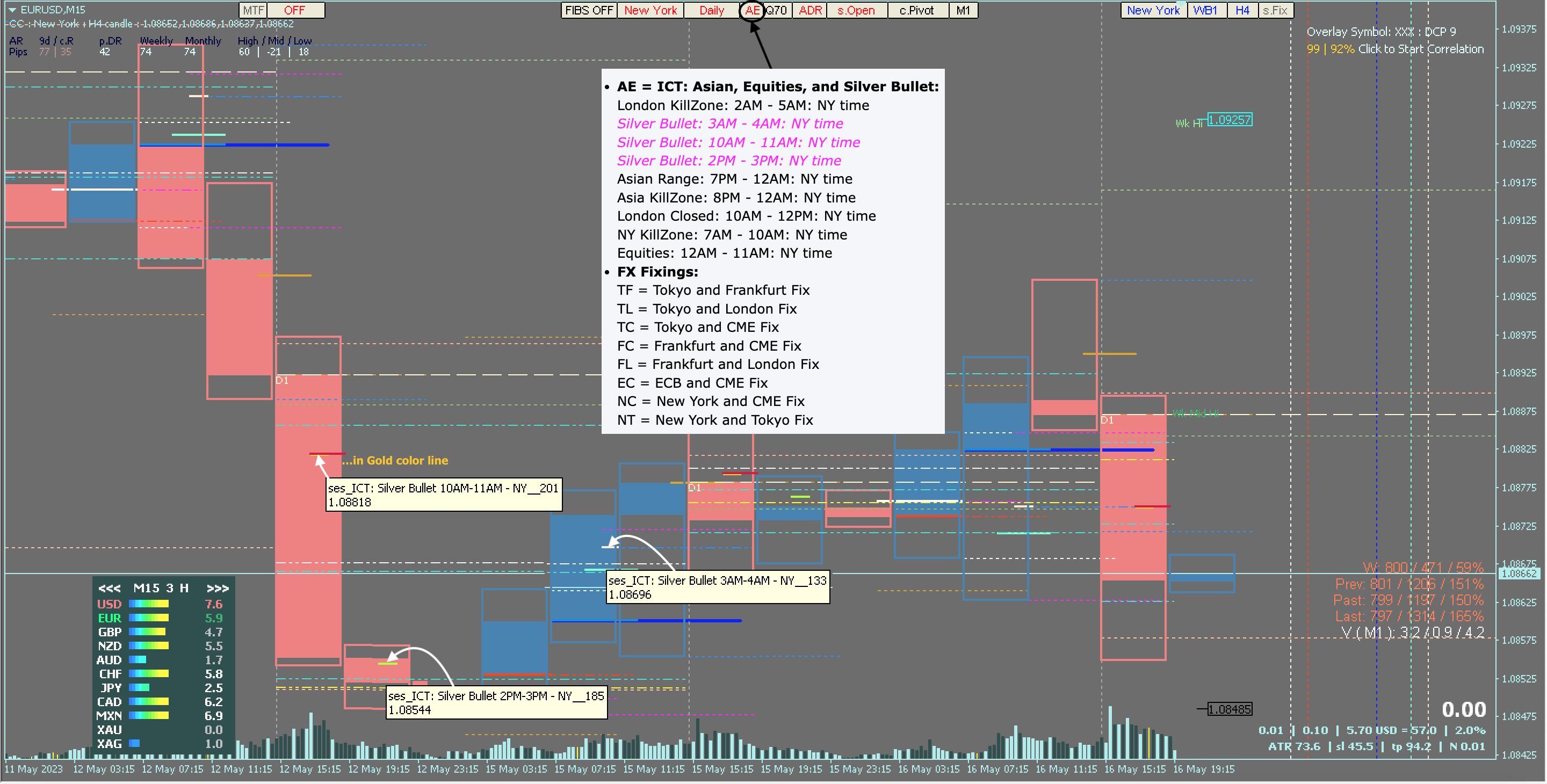Click the USD strength color bar
This screenshot has height=784, width=1547.
(x=149, y=604)
